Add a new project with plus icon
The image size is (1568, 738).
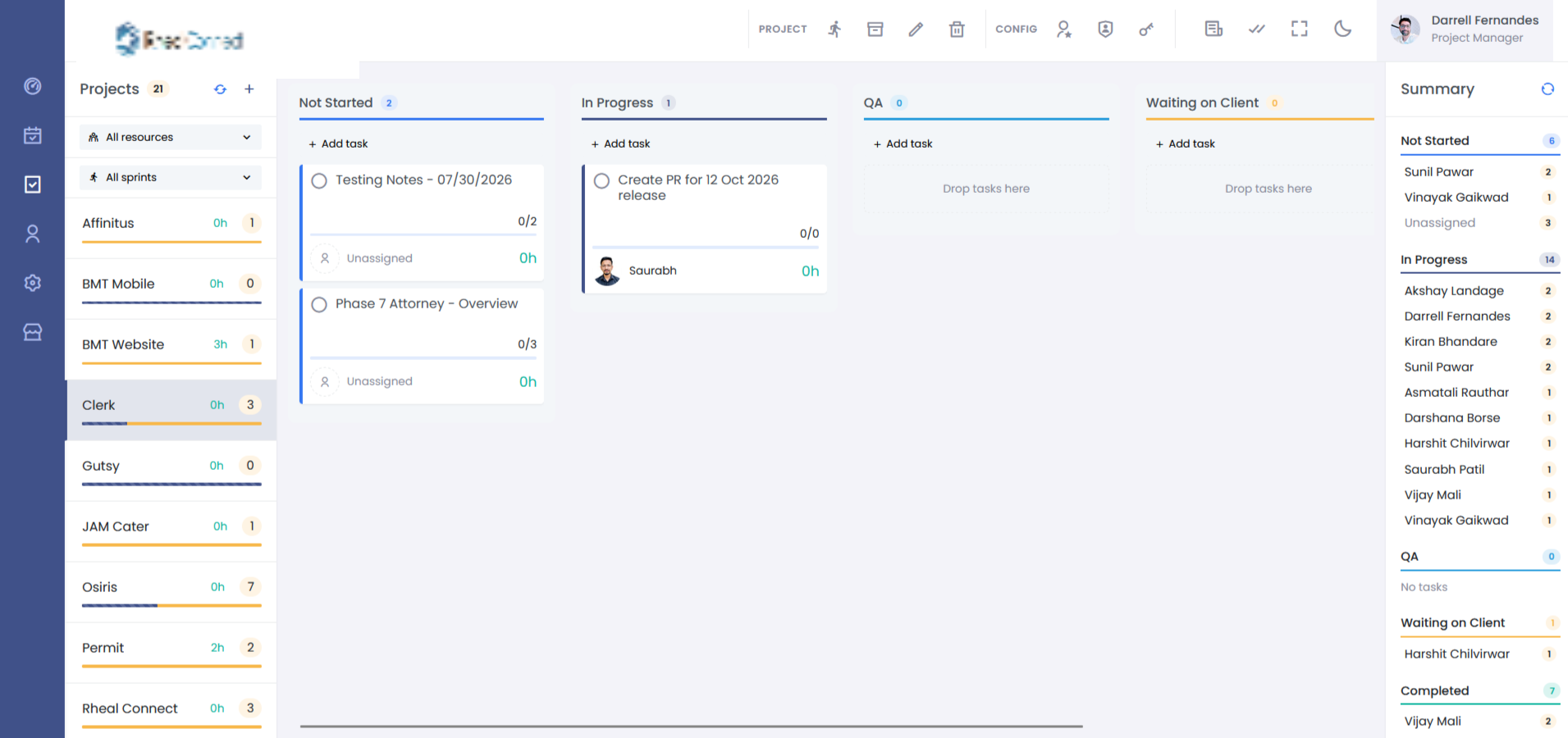pyautogui.click(x=249, y=89)
